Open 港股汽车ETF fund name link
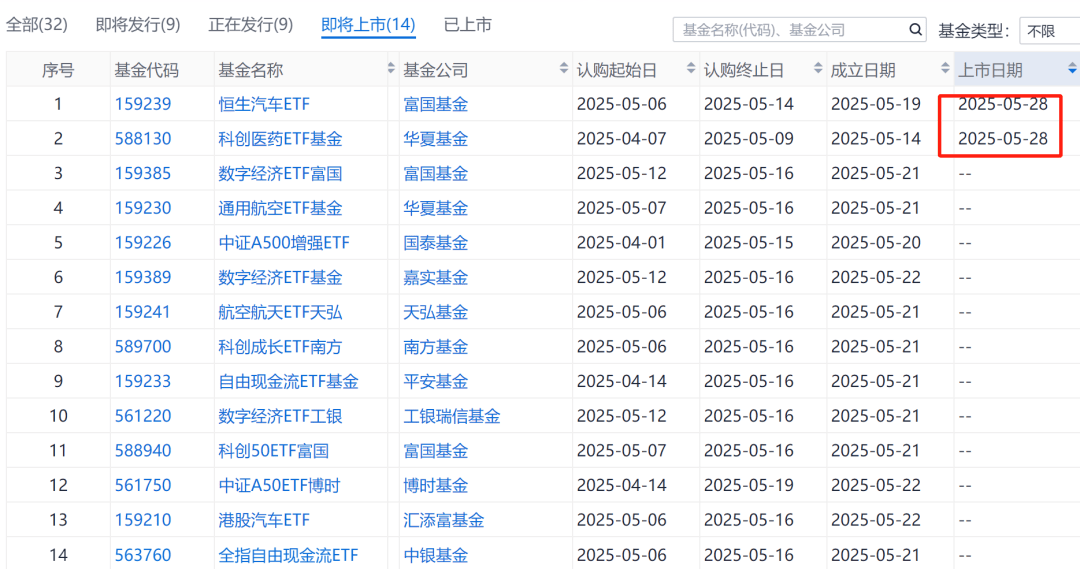 (264, 520)
